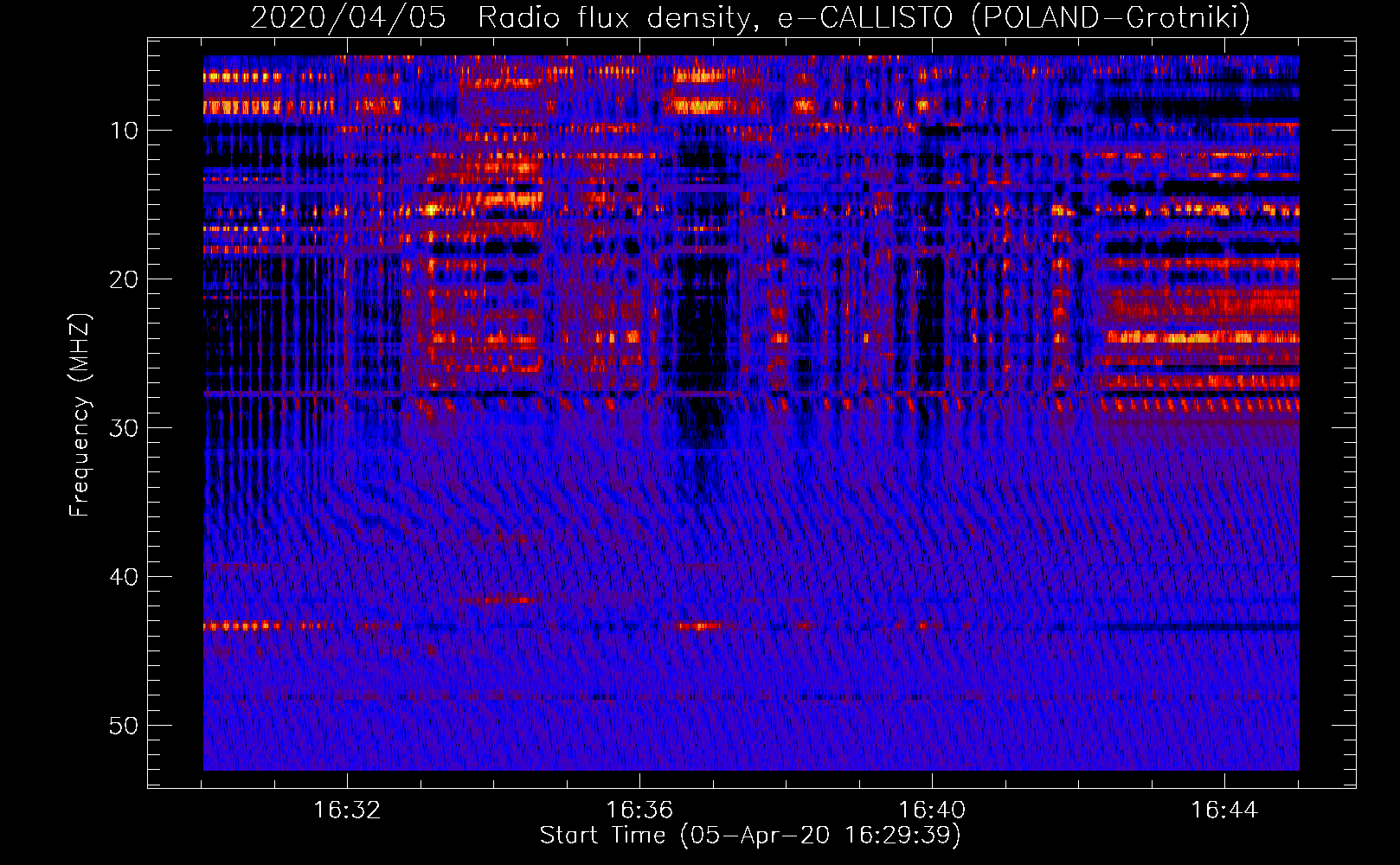Click the 40 MHz frequency tick label

coord(125,577)
